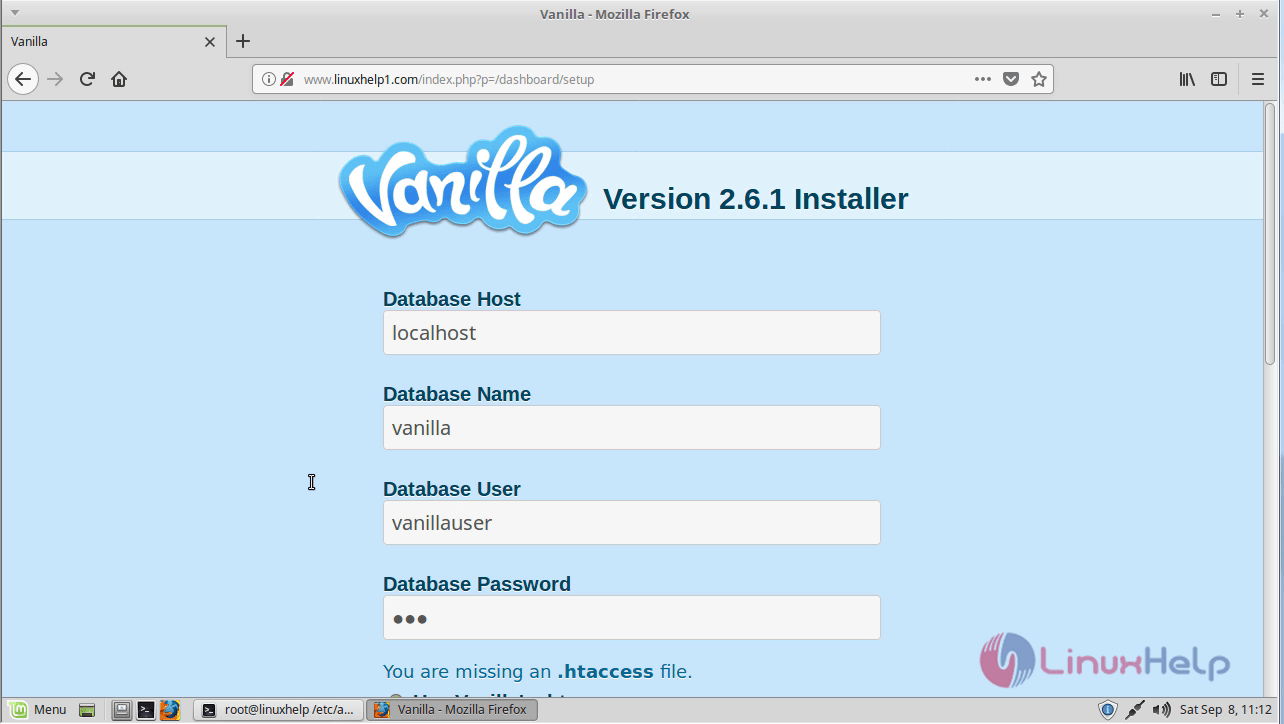Open the clock showing Sat Sep 8
1284x724 pixels.
tap(1226, 710)
